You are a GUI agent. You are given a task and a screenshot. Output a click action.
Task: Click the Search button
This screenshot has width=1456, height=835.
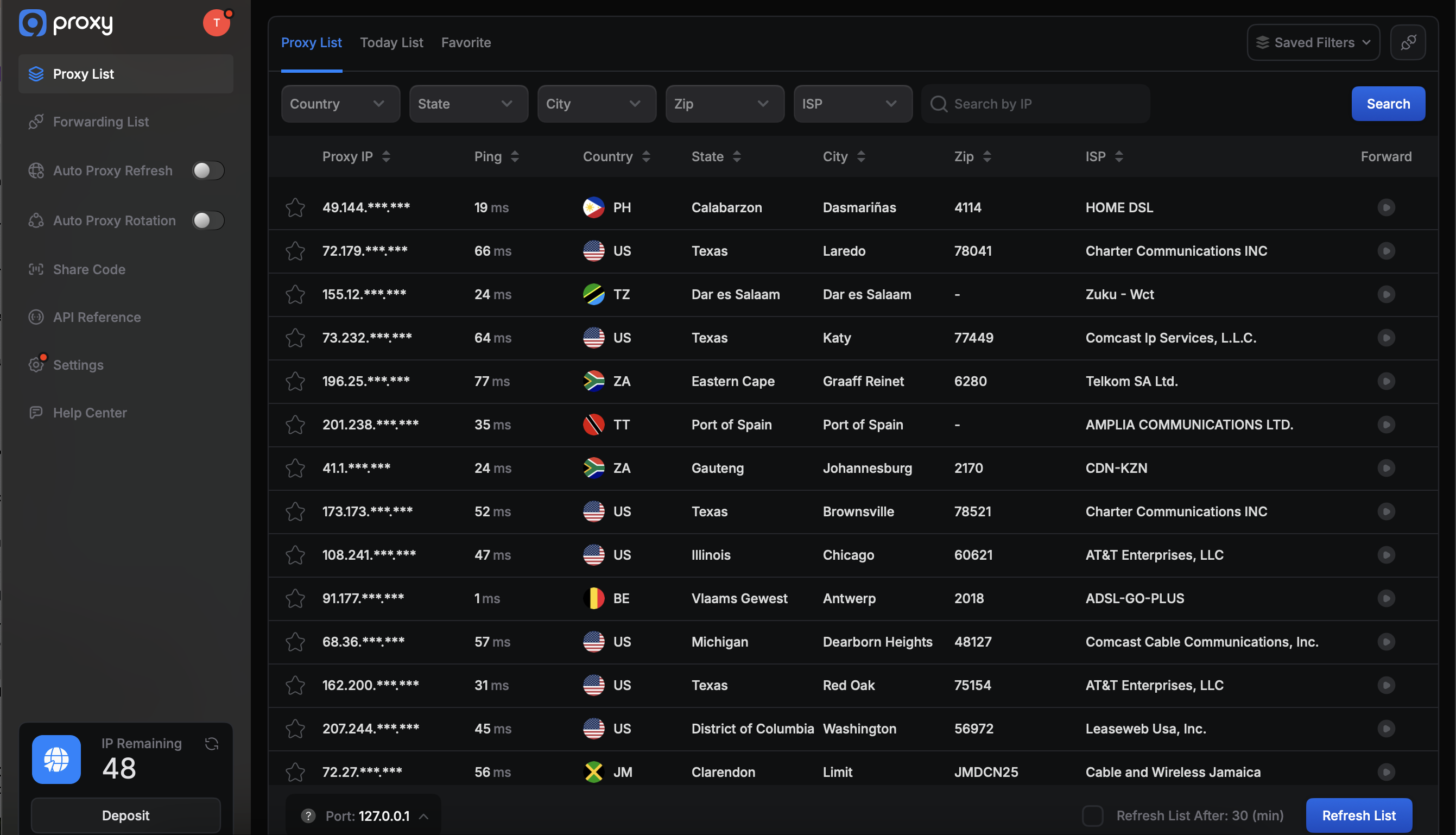pos(1387,103)
